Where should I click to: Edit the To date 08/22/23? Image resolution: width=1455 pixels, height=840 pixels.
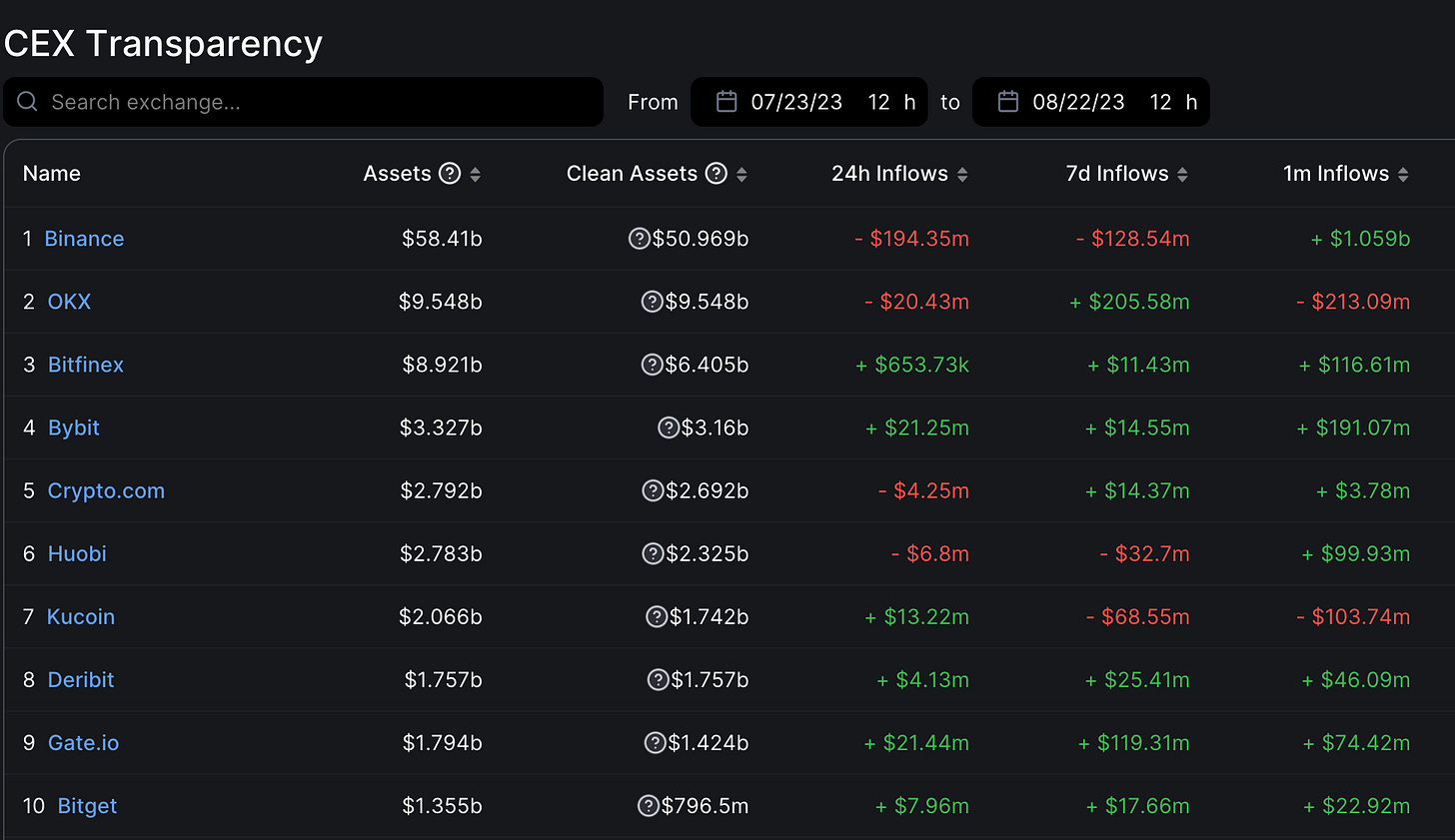tap(1078, 102)
